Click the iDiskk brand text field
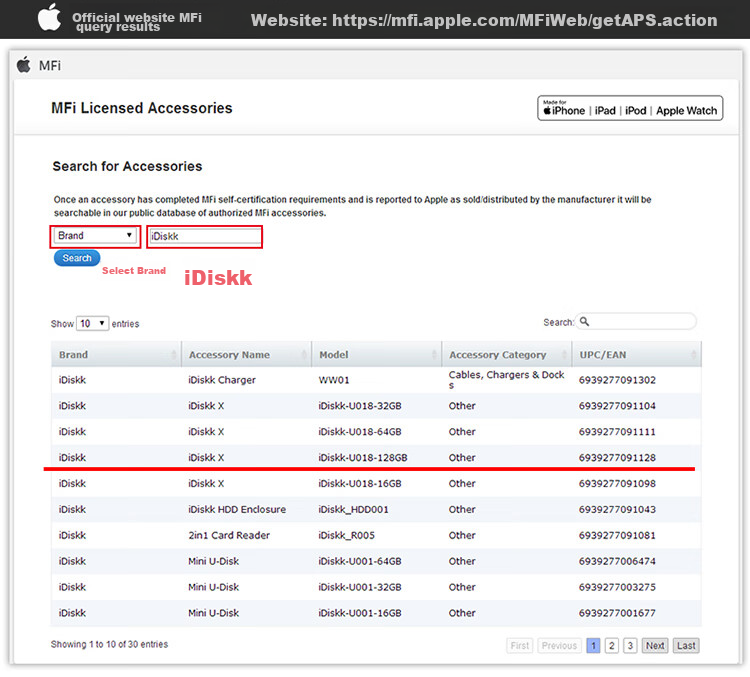Viewport: 750px width, 677px height. (205, 236)
